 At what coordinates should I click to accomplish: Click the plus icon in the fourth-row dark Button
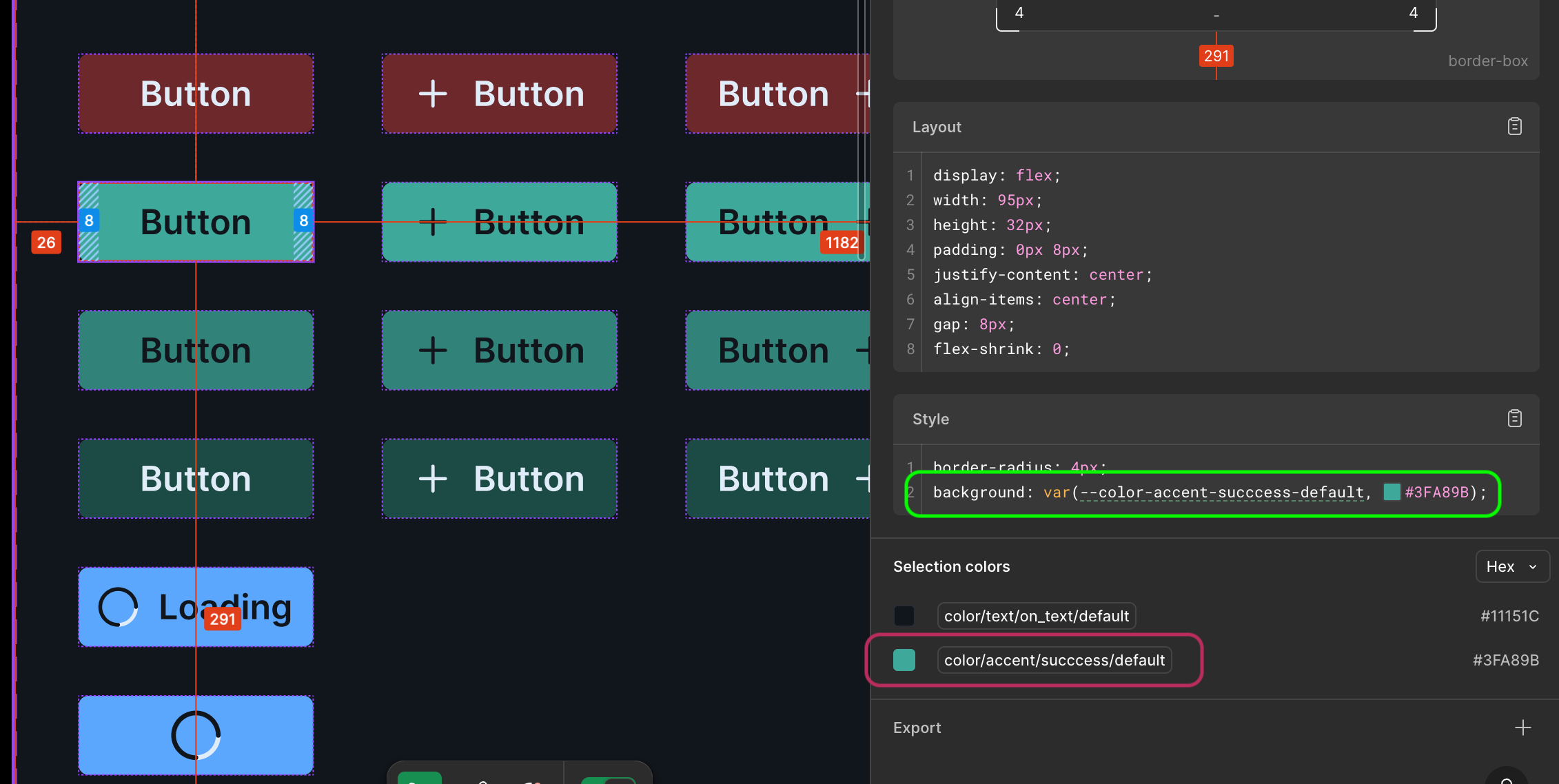pos(433,478)
